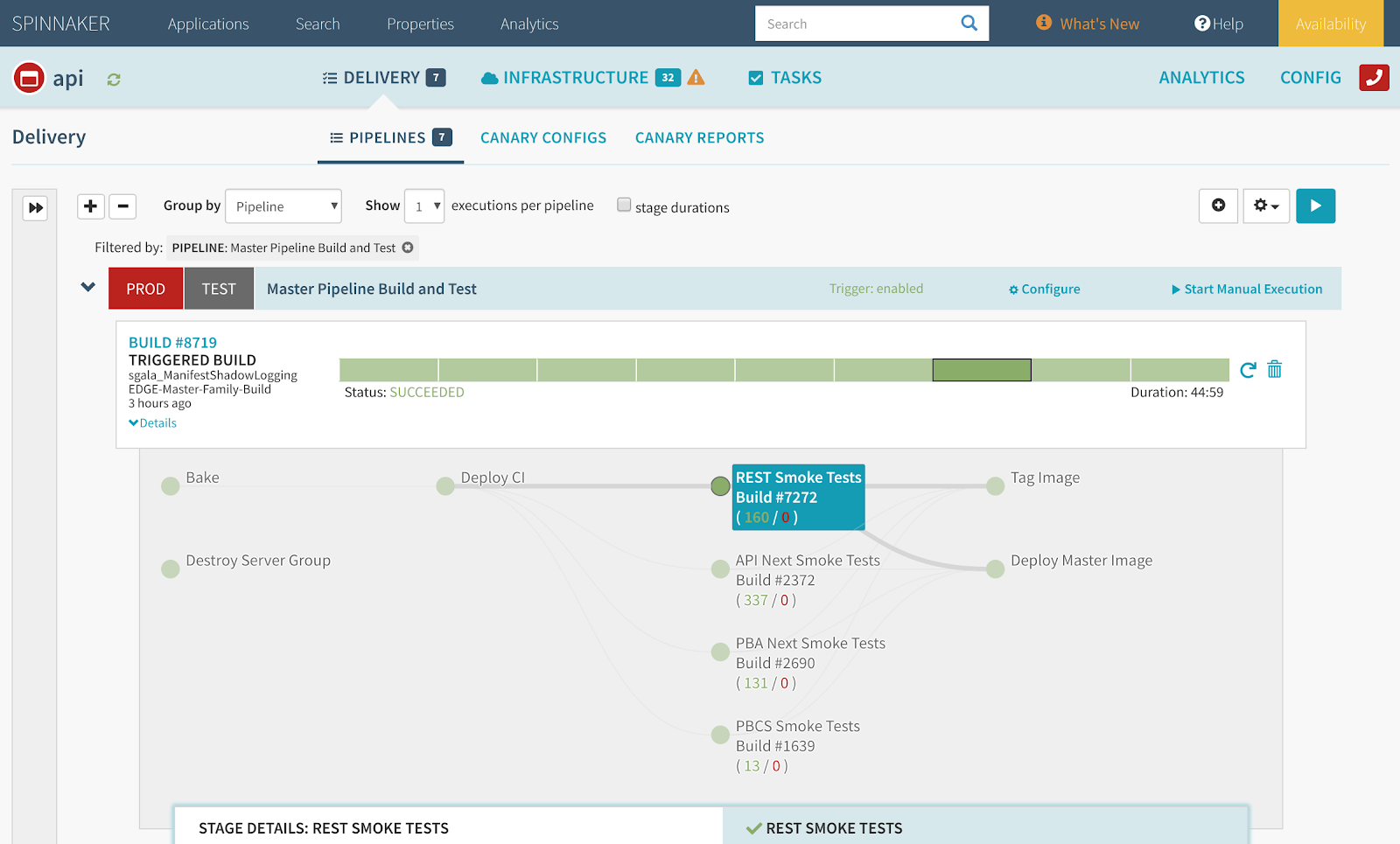Open the Infrastructure tab
This screenshot has width=1400, height=844.
coord(576,78)
